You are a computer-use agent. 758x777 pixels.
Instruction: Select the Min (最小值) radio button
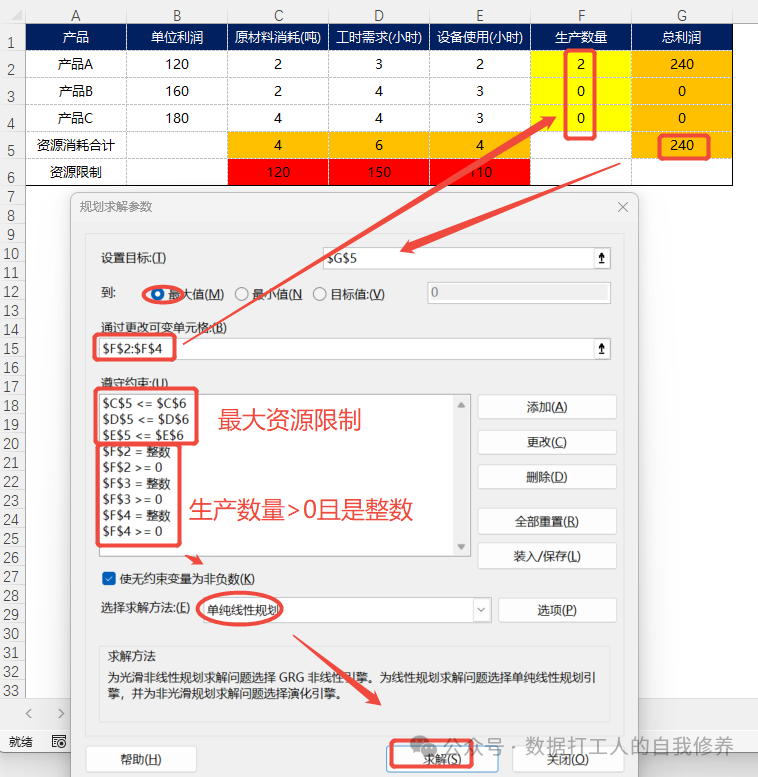point(241,294)
